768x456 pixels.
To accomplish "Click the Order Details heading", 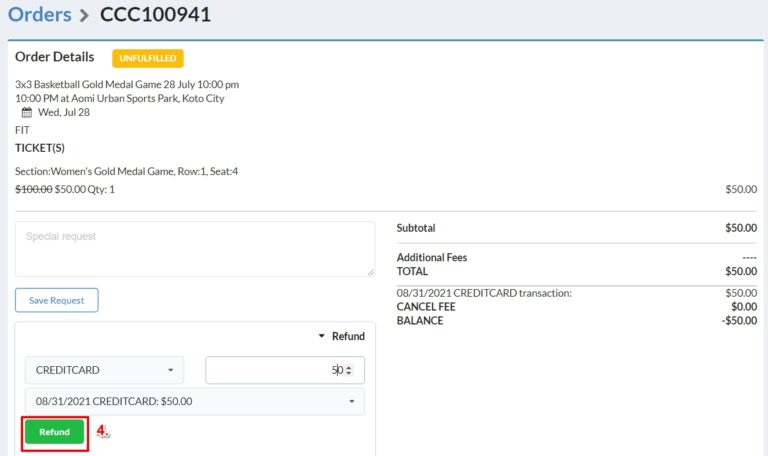I will (55, 57).
